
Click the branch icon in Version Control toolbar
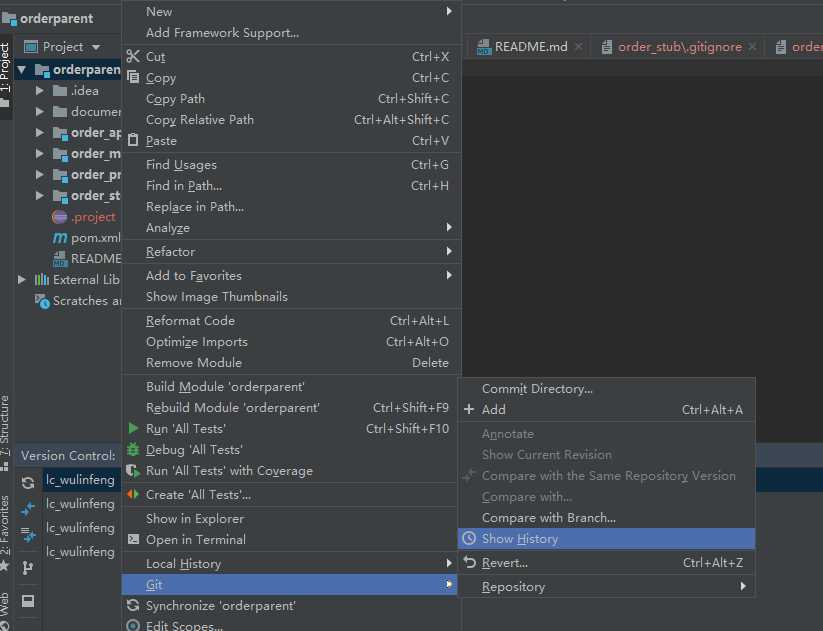pos(28,567)
